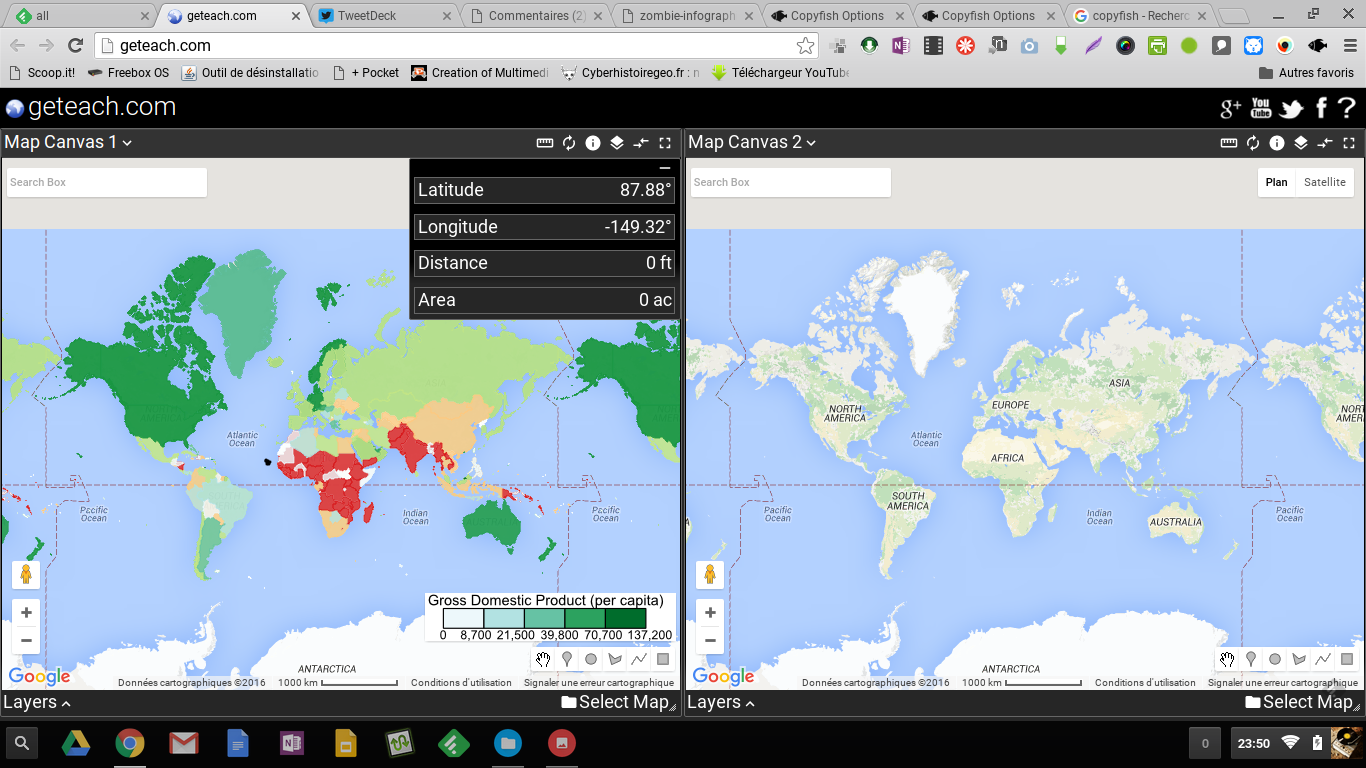Select the polygon drawing tool in Map Canvas 1
This screenshot has width=1366, height=768.
pyautogui.click(x=615, y=659)
